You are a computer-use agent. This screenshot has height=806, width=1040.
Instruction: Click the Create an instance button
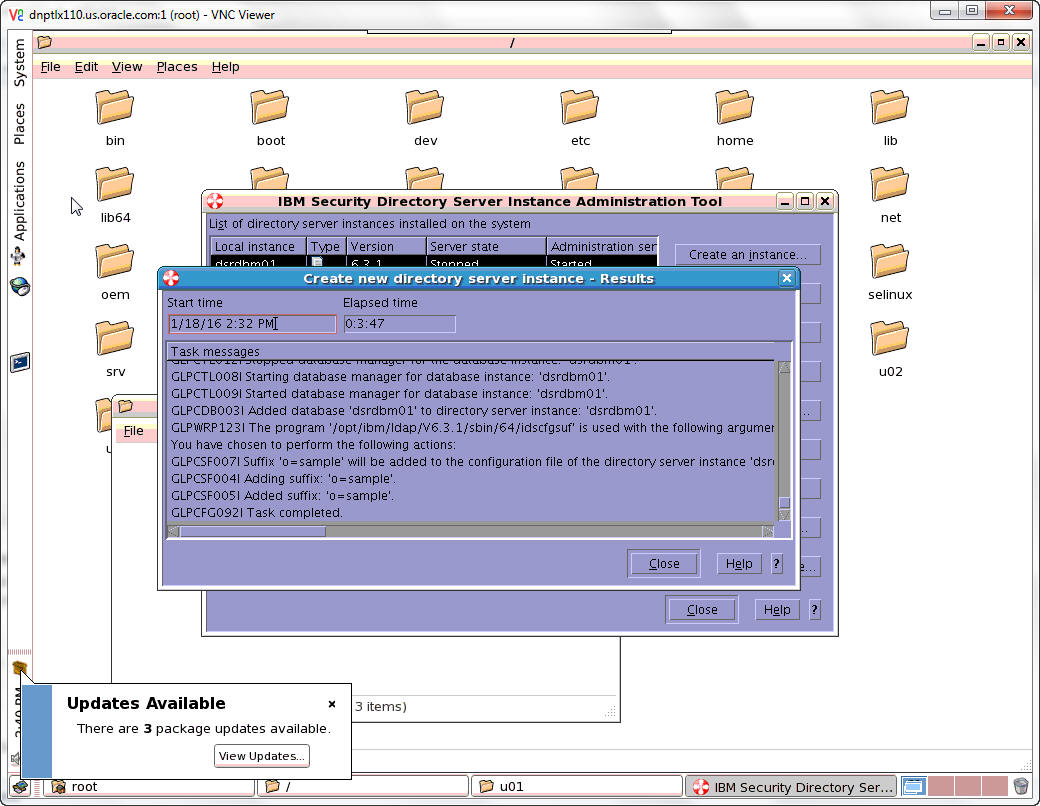pyautogui.click(x=747, y=255)
